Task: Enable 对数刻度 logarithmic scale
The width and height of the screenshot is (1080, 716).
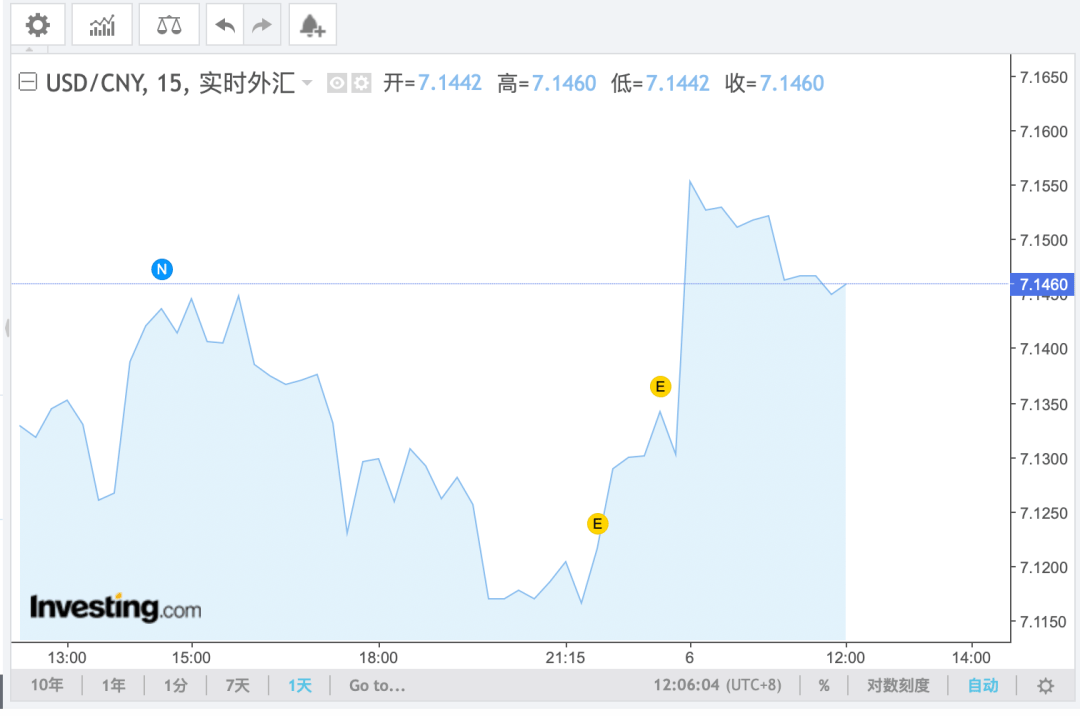Action: (898, 686)
